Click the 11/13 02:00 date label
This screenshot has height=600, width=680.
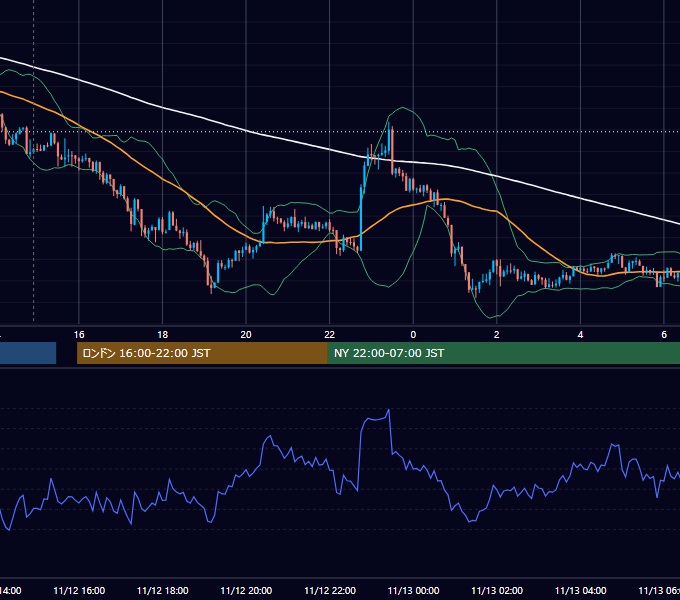click(x=497, y=590)
